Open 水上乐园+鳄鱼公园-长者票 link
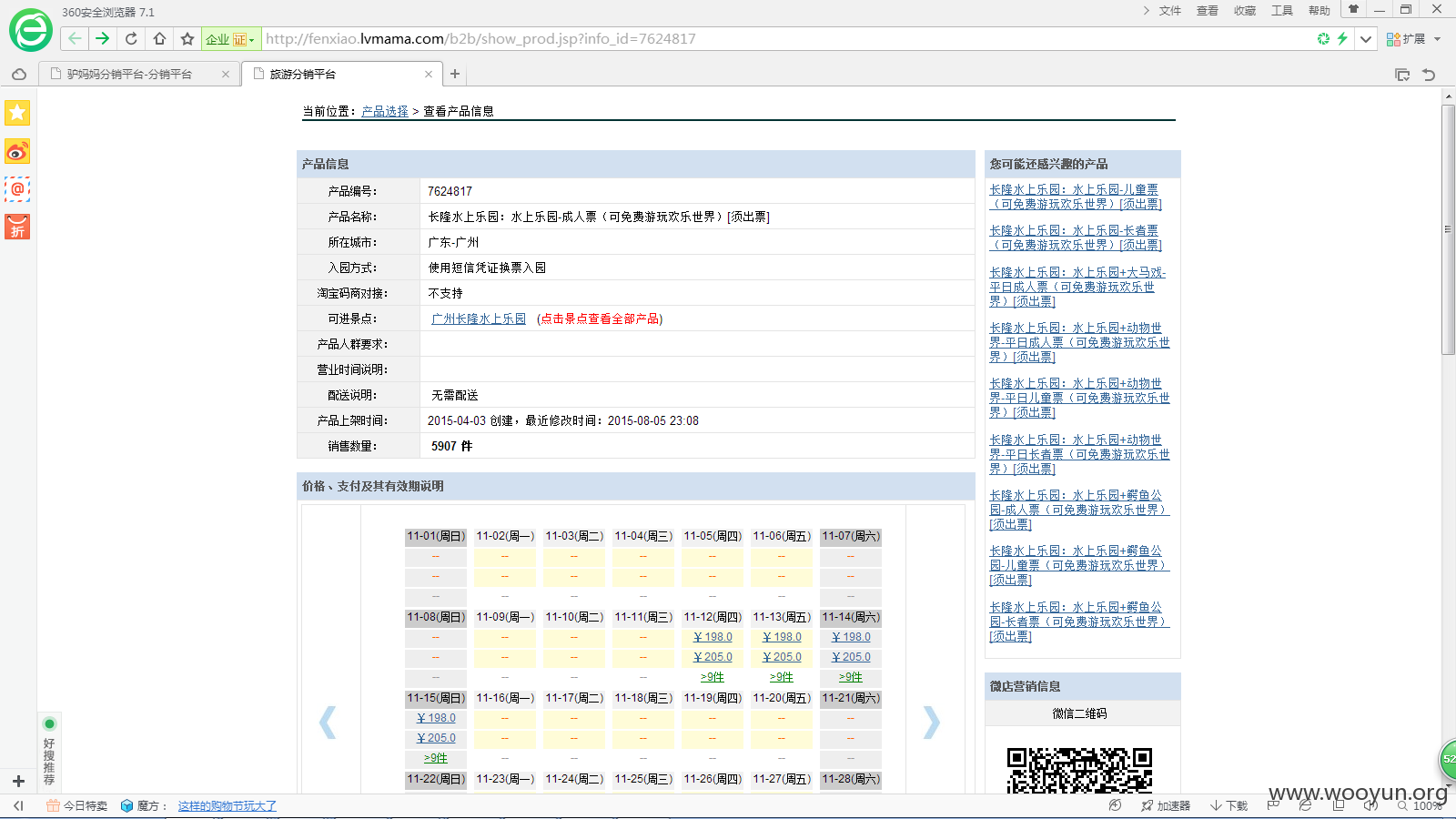Image resolution: width=1456 pixels, height=819 pixels. 1079,622
